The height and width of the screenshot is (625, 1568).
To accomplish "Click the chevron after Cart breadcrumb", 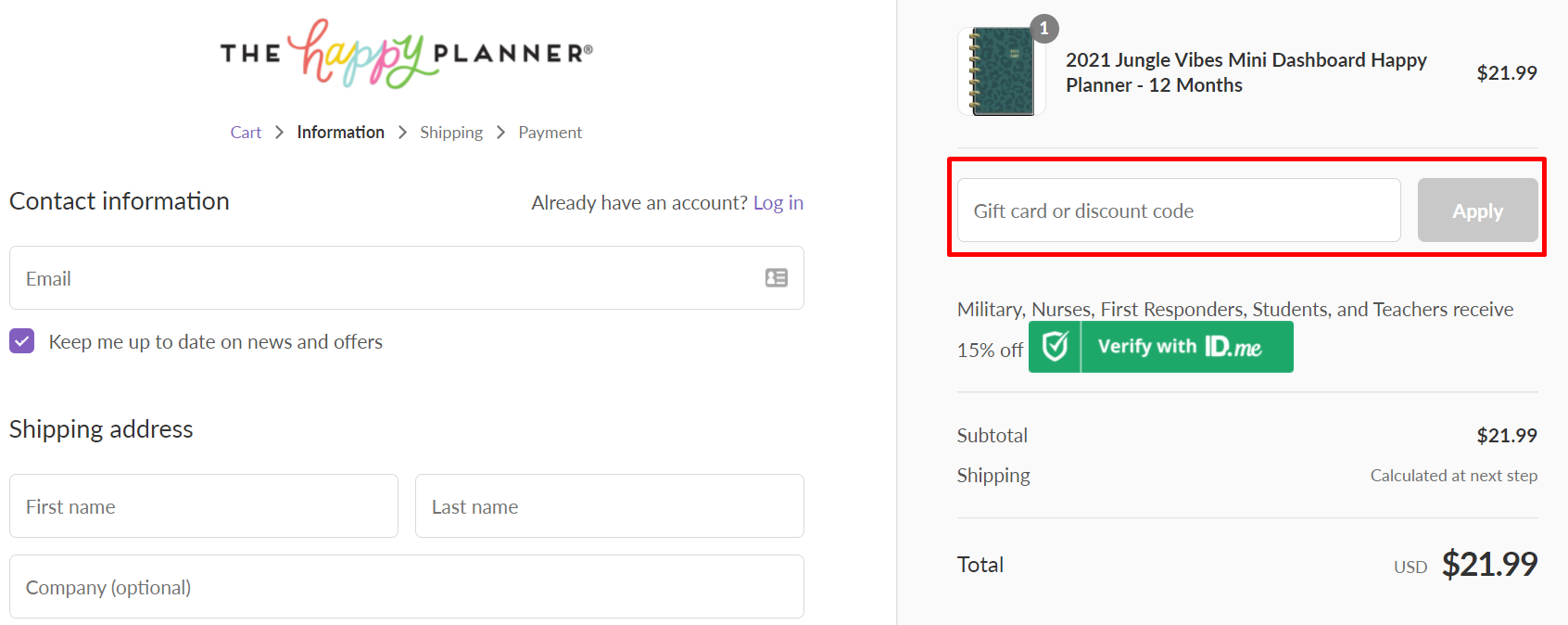I will pos(279,133).
